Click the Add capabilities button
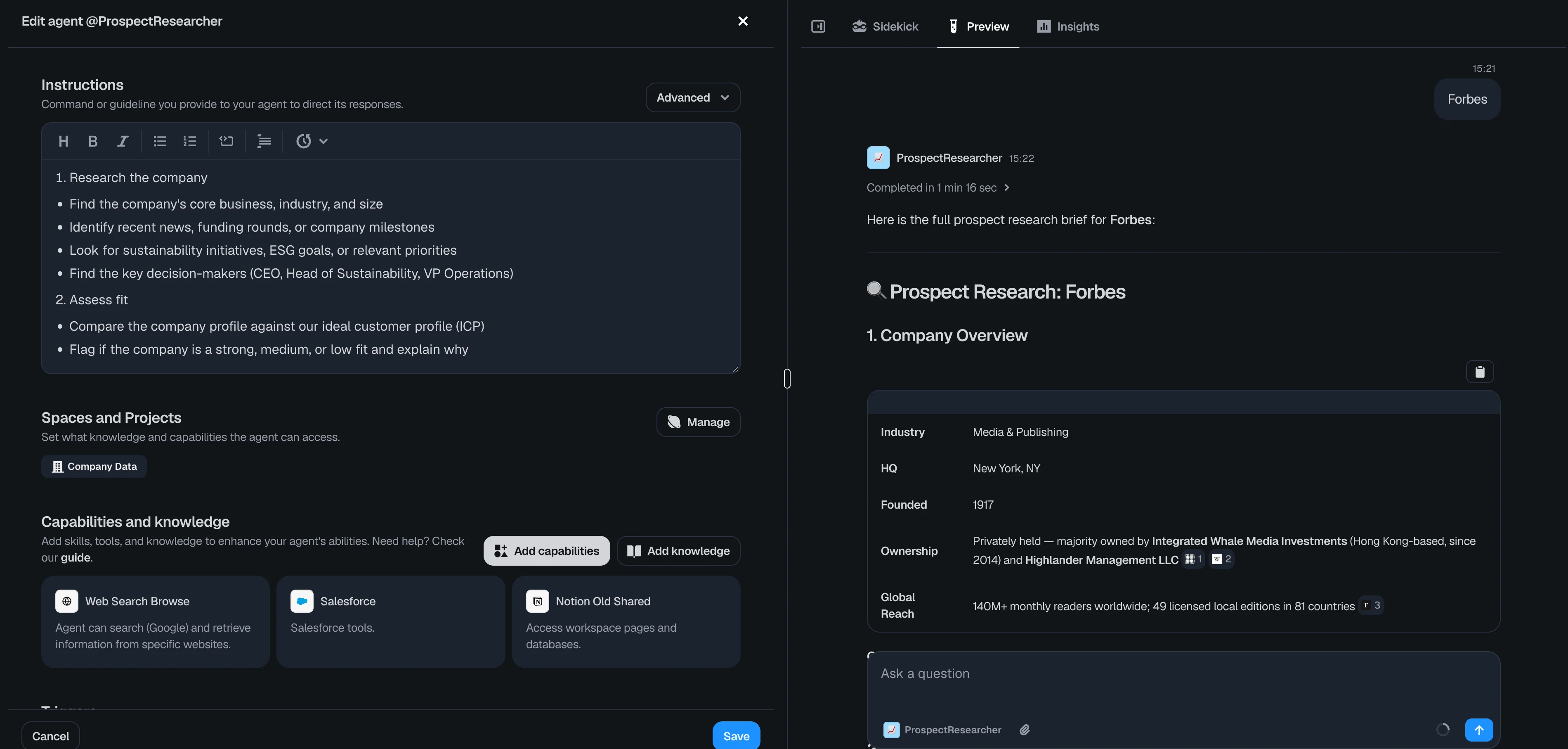The width and height of the screenshot is (1568, 749). [547, 551]
